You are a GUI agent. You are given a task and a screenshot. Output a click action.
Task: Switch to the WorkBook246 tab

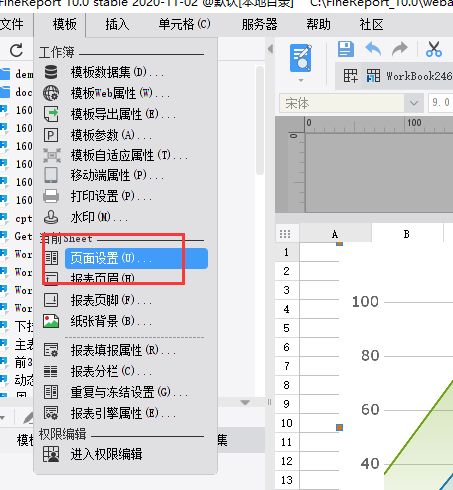point(409,76)
